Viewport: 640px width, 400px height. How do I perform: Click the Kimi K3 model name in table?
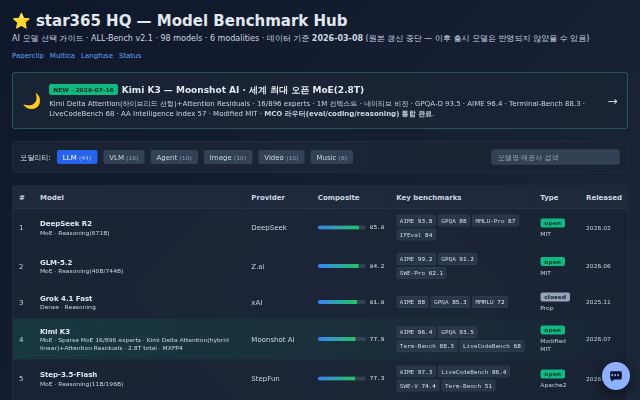[55, 331]
